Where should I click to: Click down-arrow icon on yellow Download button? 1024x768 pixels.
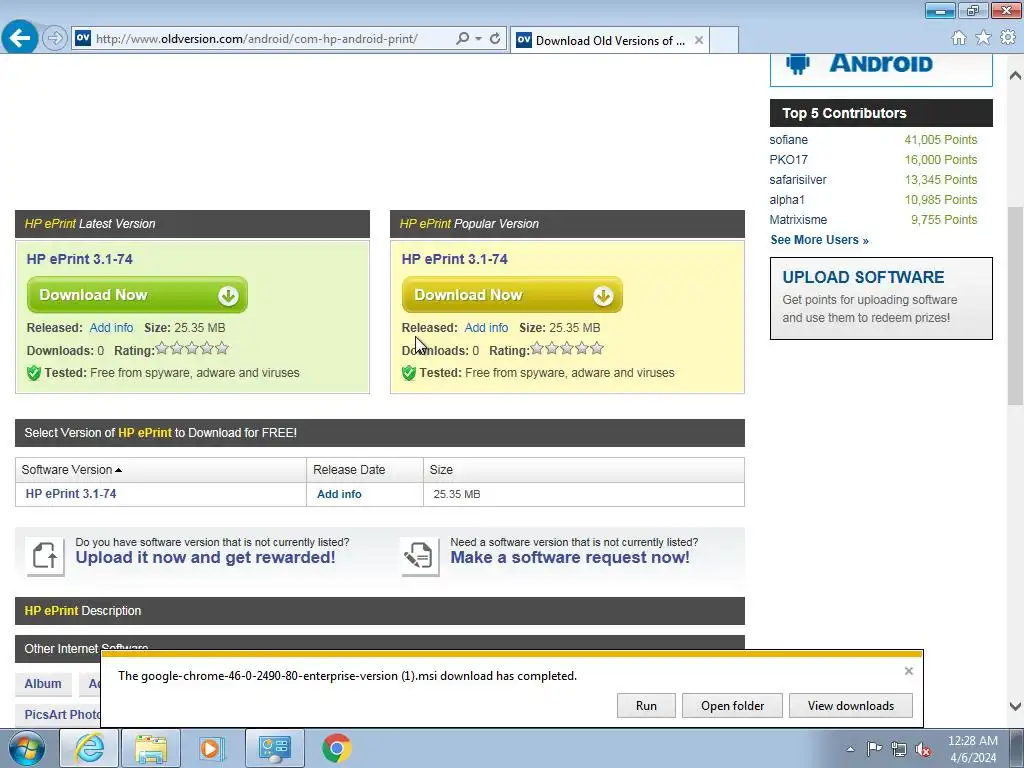pos(603,296)
